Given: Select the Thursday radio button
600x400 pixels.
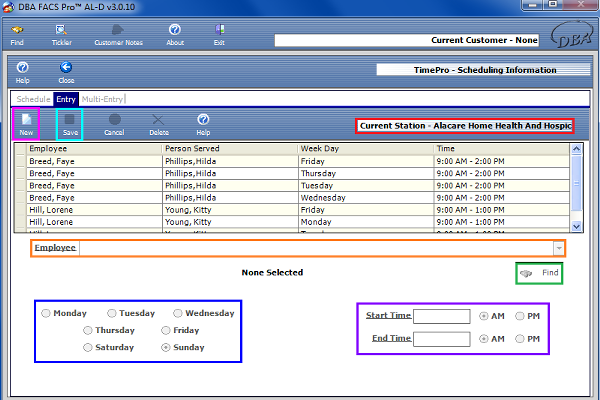Looking at the screenshot, I should coord(88,330).
